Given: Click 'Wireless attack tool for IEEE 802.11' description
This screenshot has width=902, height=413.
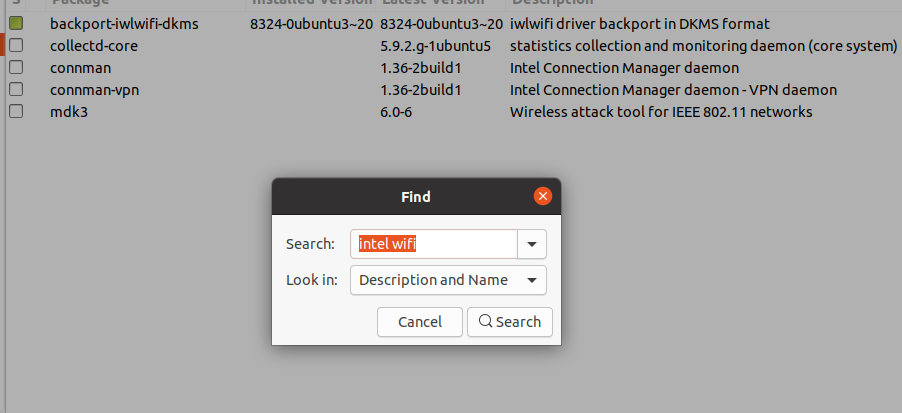Looking at the screenshot, I should (x=661, y=112).
